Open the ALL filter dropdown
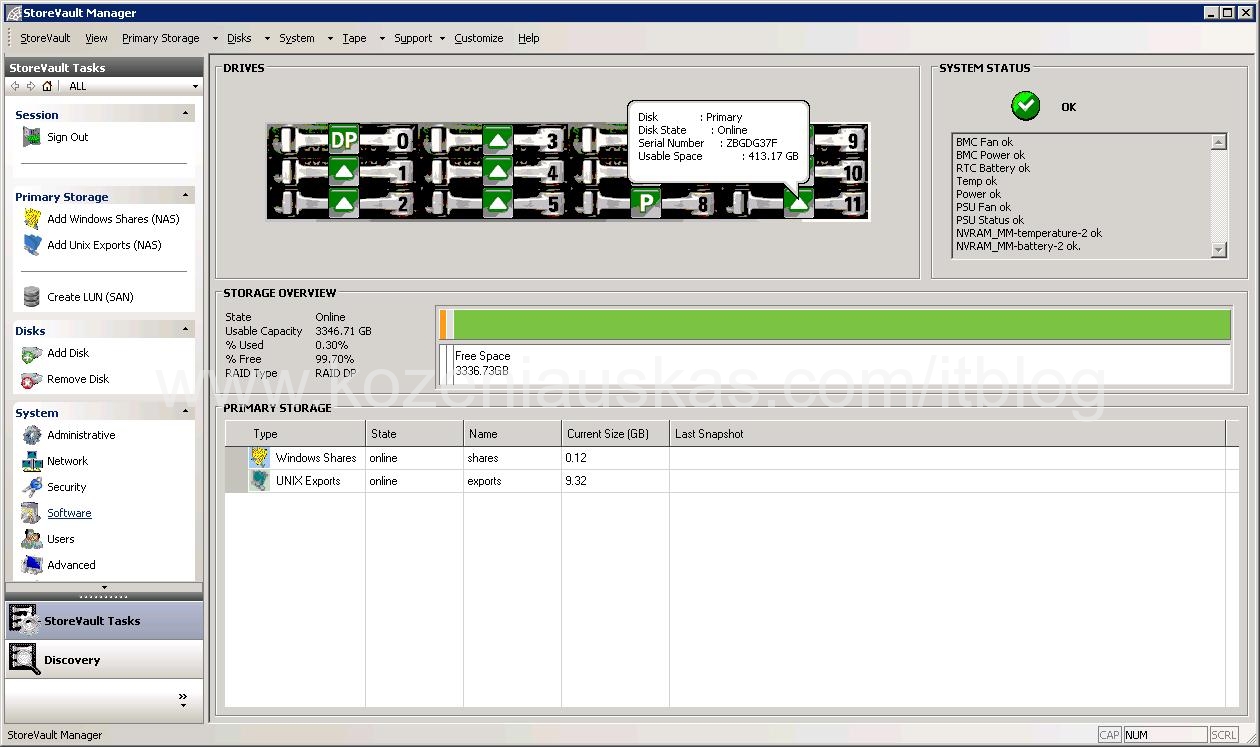Screen dimensions: 1260x747 pos(195,87)
